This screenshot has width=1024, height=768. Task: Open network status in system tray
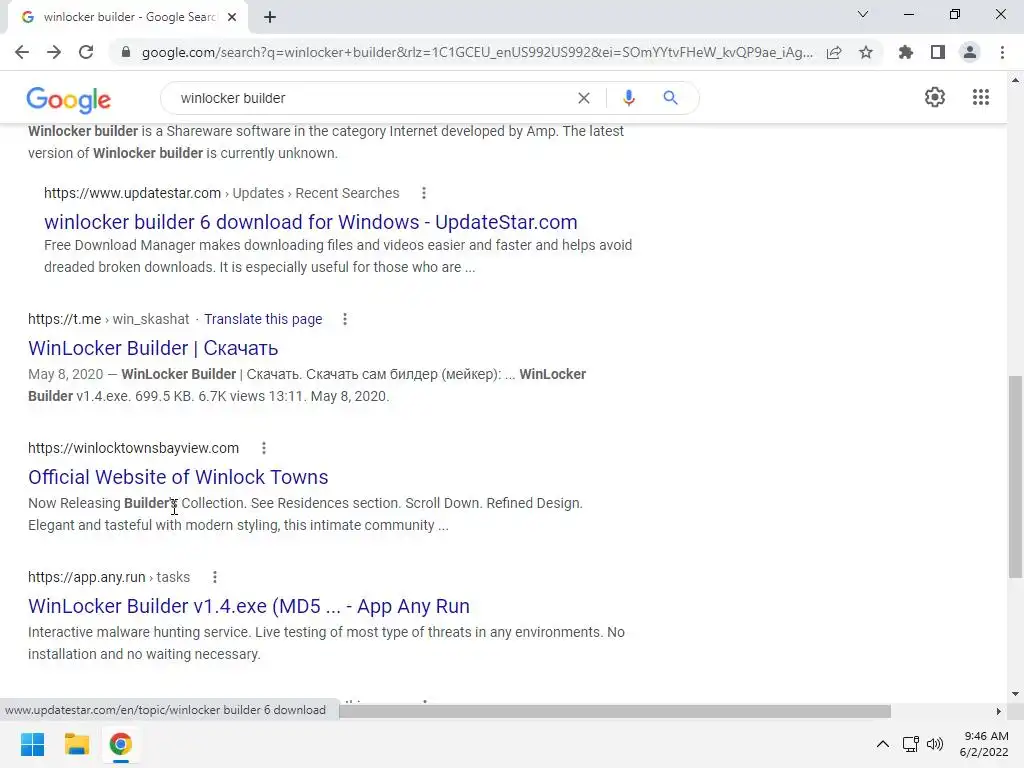[910, 744]
